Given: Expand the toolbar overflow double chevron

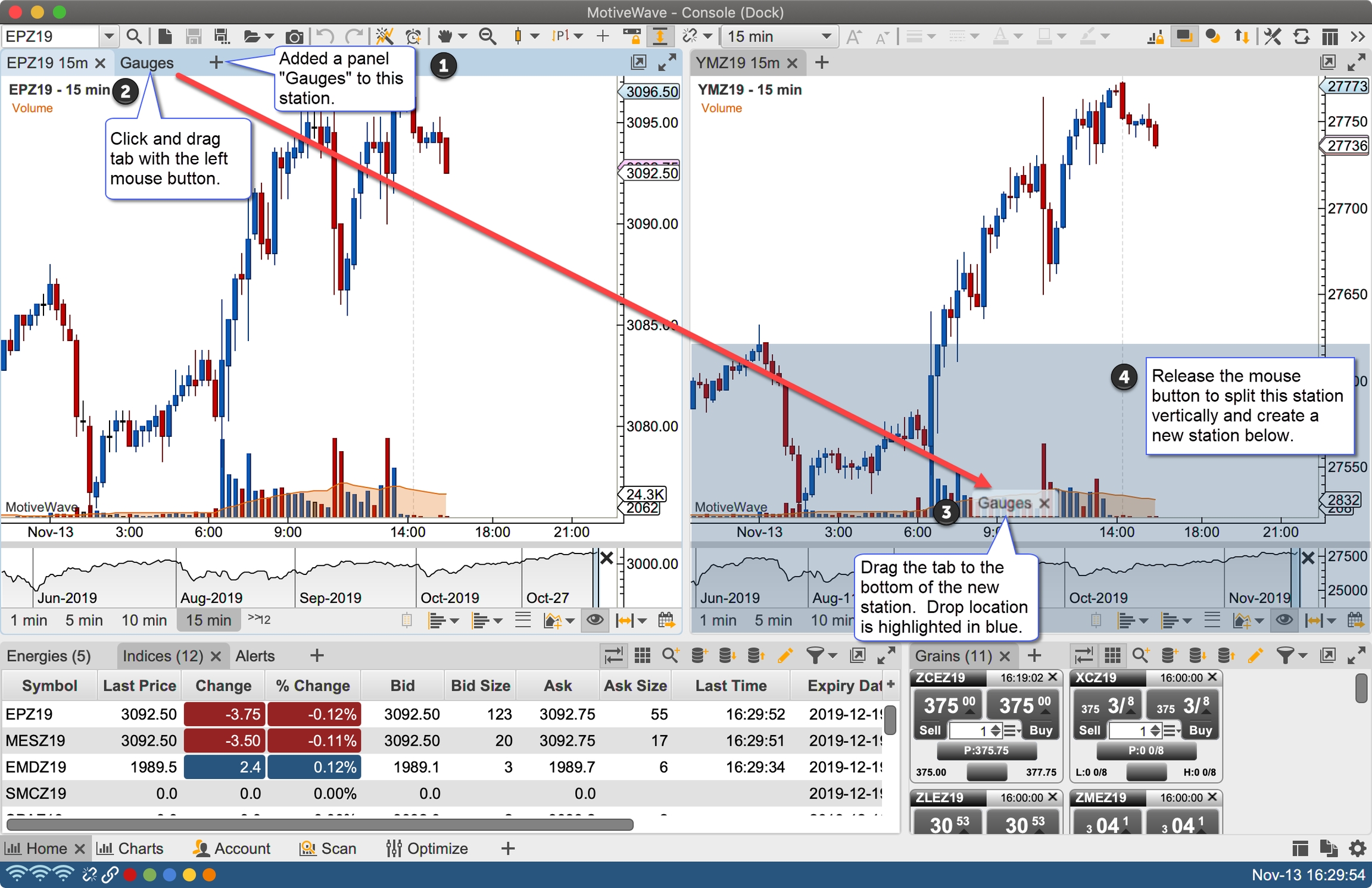Looking at the screenshot, I should click(1357, 37).
